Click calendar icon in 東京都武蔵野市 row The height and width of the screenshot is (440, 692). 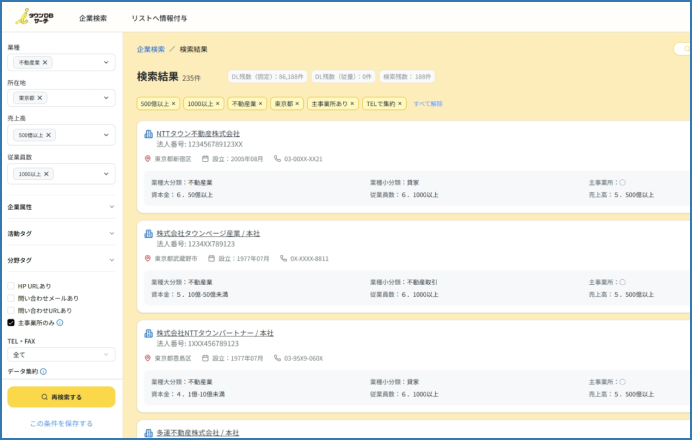(211, 258)
